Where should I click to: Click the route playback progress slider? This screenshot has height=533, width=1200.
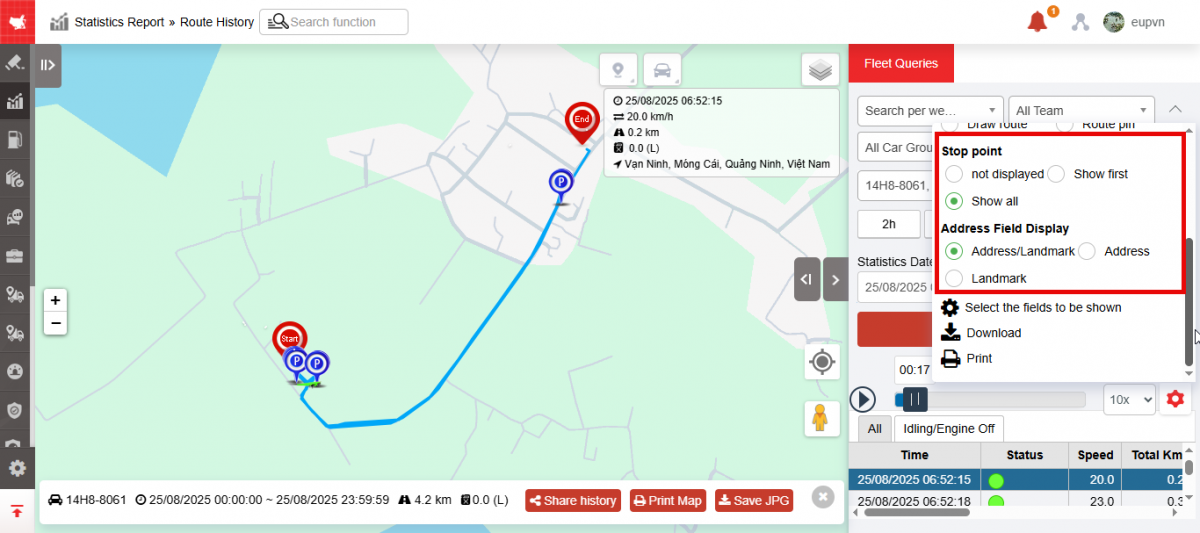990,399
